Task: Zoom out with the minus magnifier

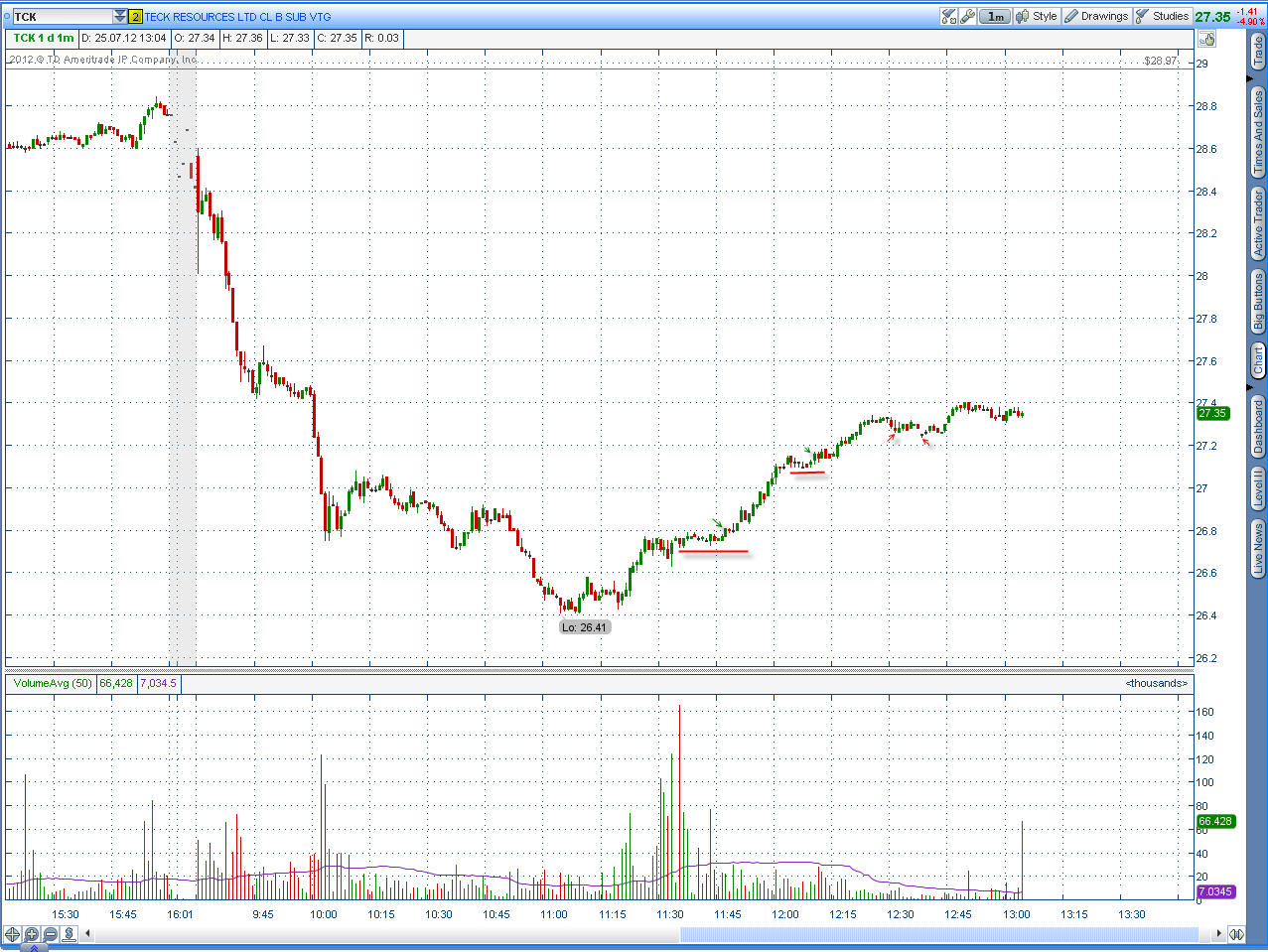Action: tap(51, 934)
